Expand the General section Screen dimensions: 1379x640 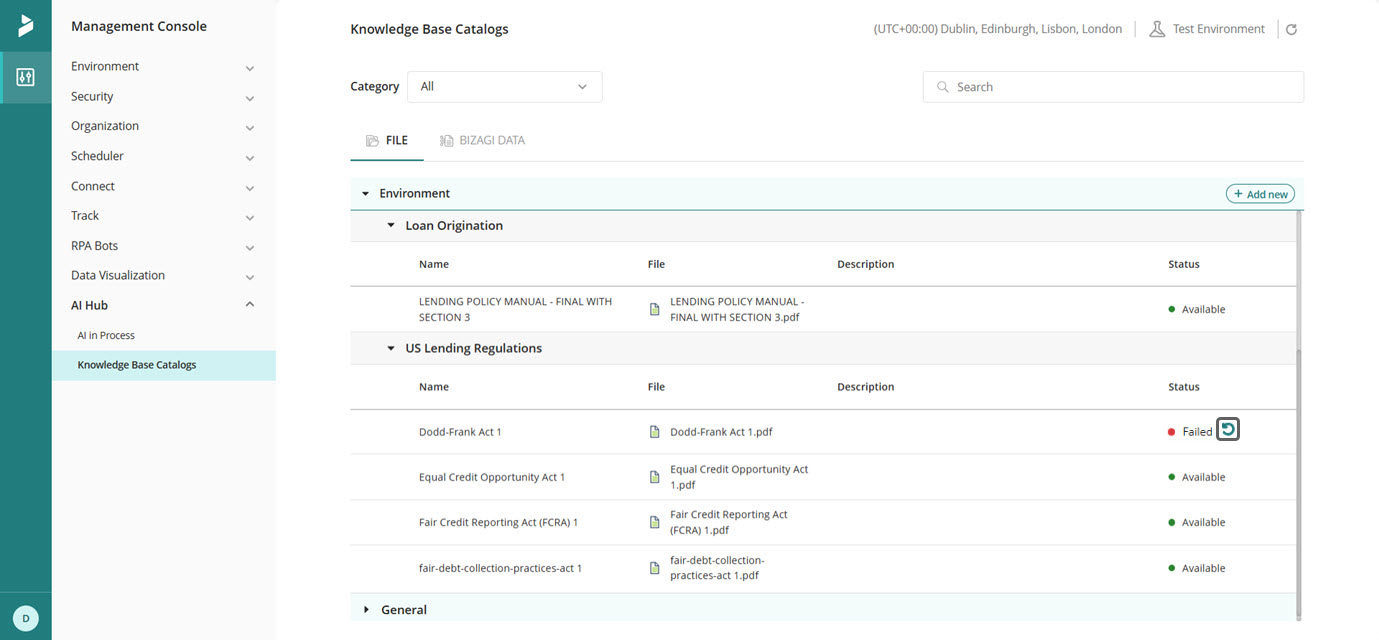366,609
